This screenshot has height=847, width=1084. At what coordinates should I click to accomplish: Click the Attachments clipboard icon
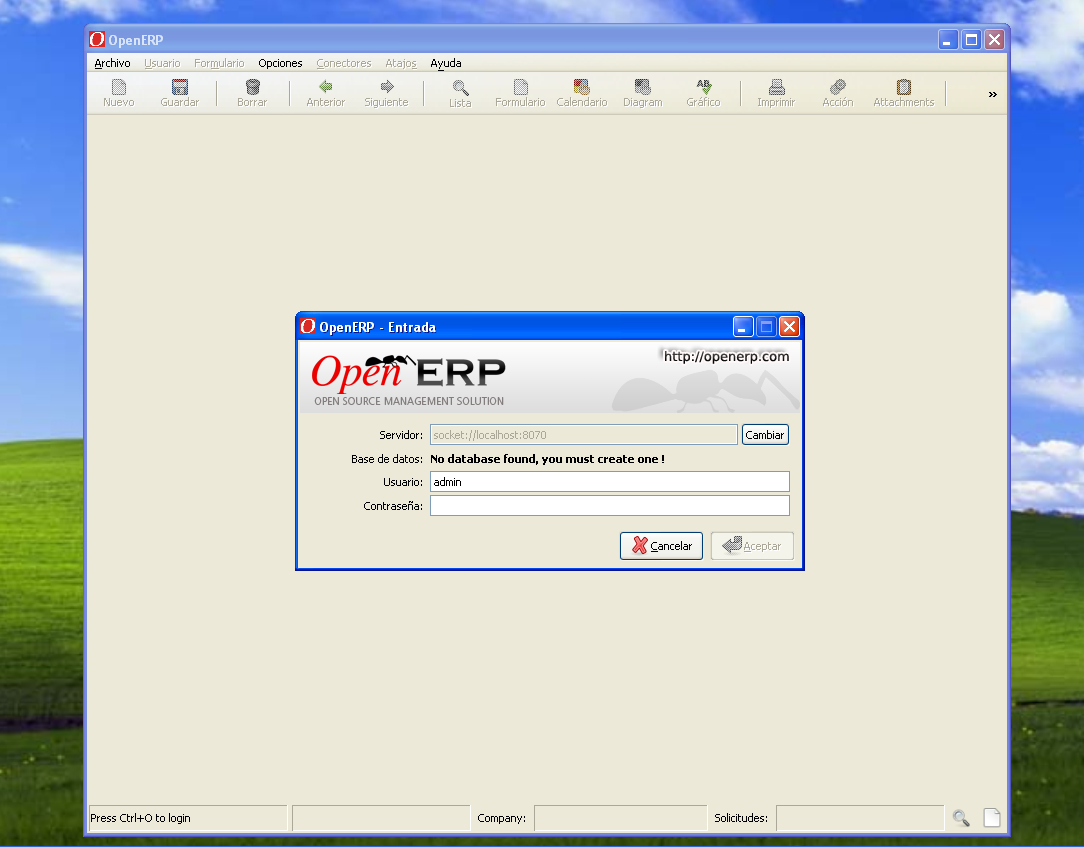point(903,88)
